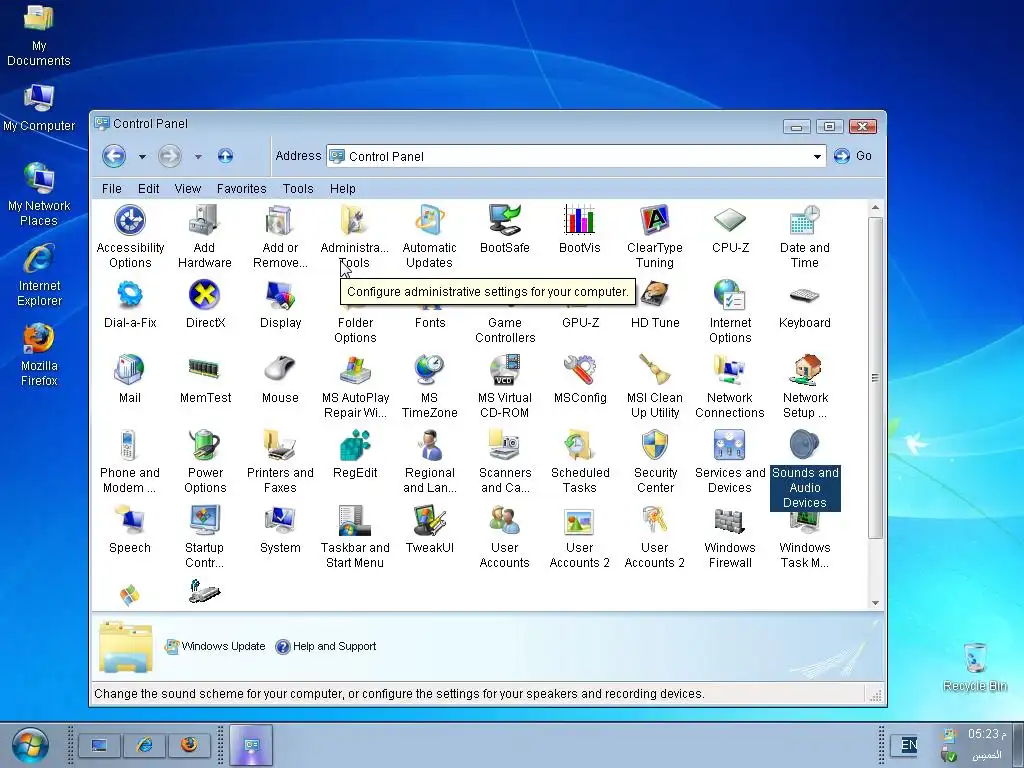Open the DirectX applet
Image resolution: width=1024 pixels, height=768 pixels.
point(205,304)
